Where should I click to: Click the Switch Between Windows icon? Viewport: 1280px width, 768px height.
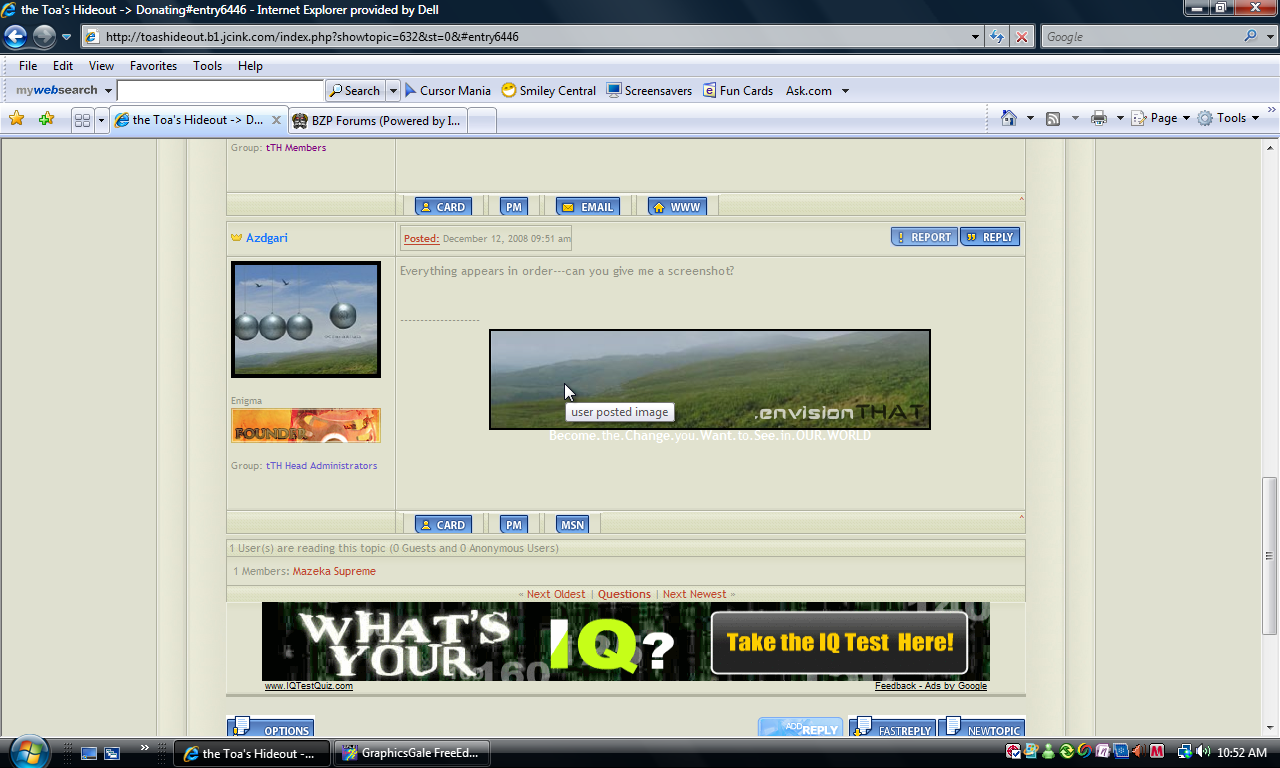(x=112, y=753)
